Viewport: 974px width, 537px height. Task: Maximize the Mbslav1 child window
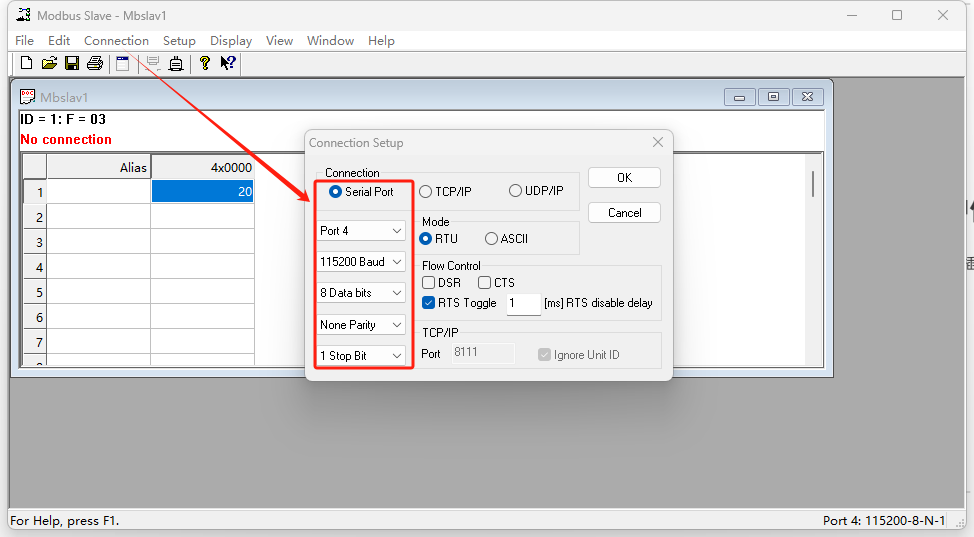click(x=773, y=97)
